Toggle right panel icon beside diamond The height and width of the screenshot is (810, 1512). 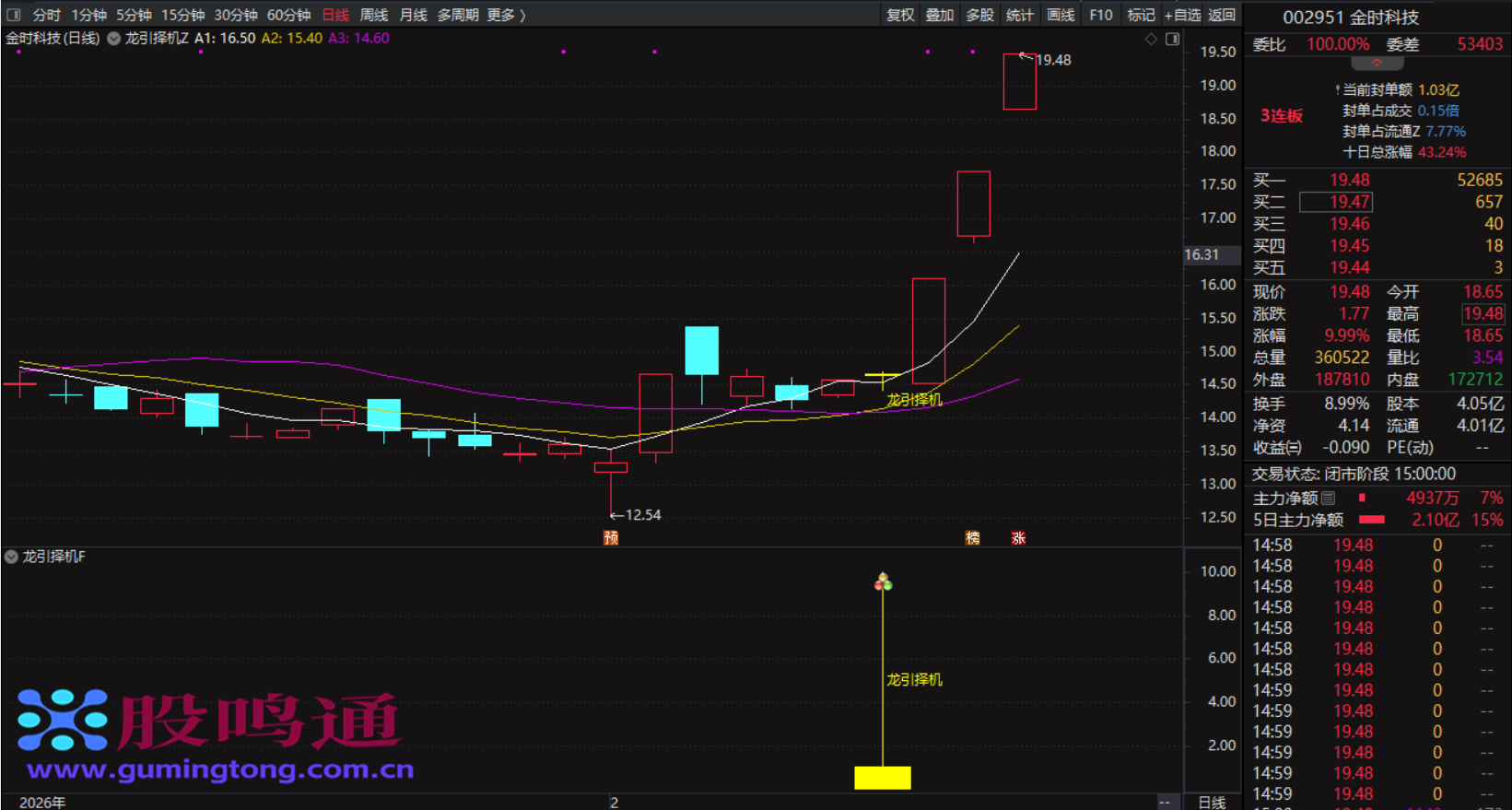(1172, 39)
